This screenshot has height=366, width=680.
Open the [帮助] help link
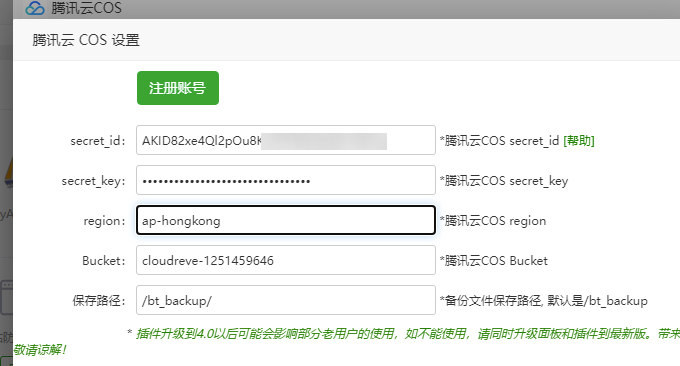[x=579, y=141]
